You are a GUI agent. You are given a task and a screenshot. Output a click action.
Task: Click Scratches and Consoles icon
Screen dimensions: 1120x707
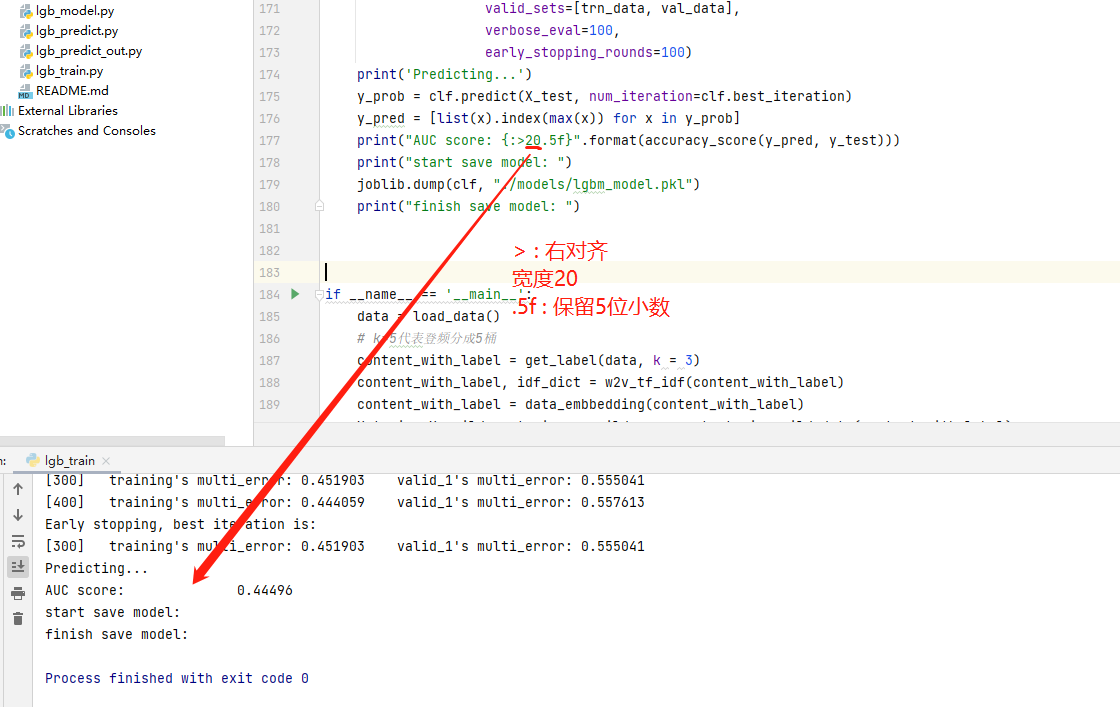pos(8,131)
